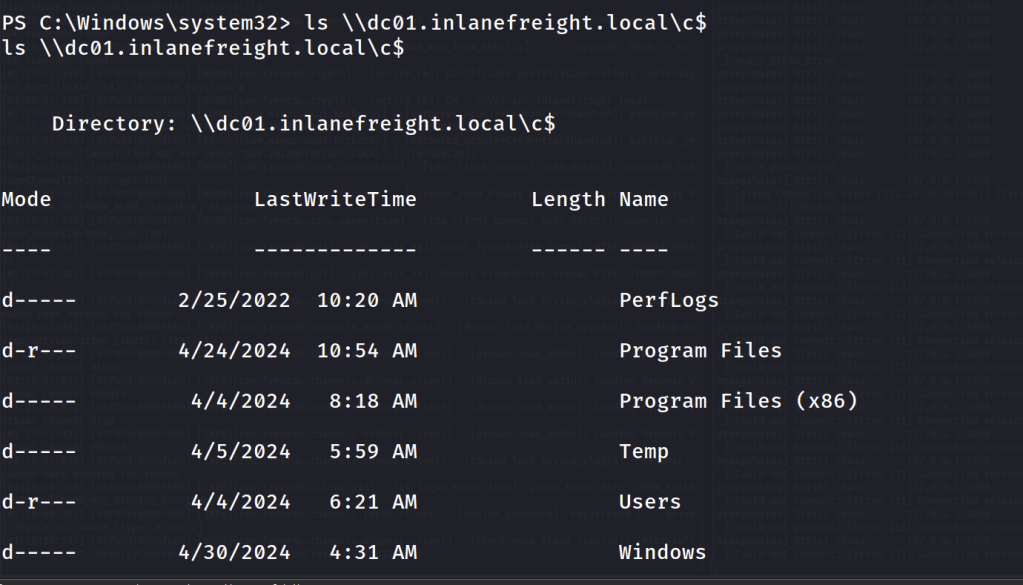This screenshot has height=585, width=1023.
Task: Click the 4/5/2024 date for Temp
Action: click(240, 451)
